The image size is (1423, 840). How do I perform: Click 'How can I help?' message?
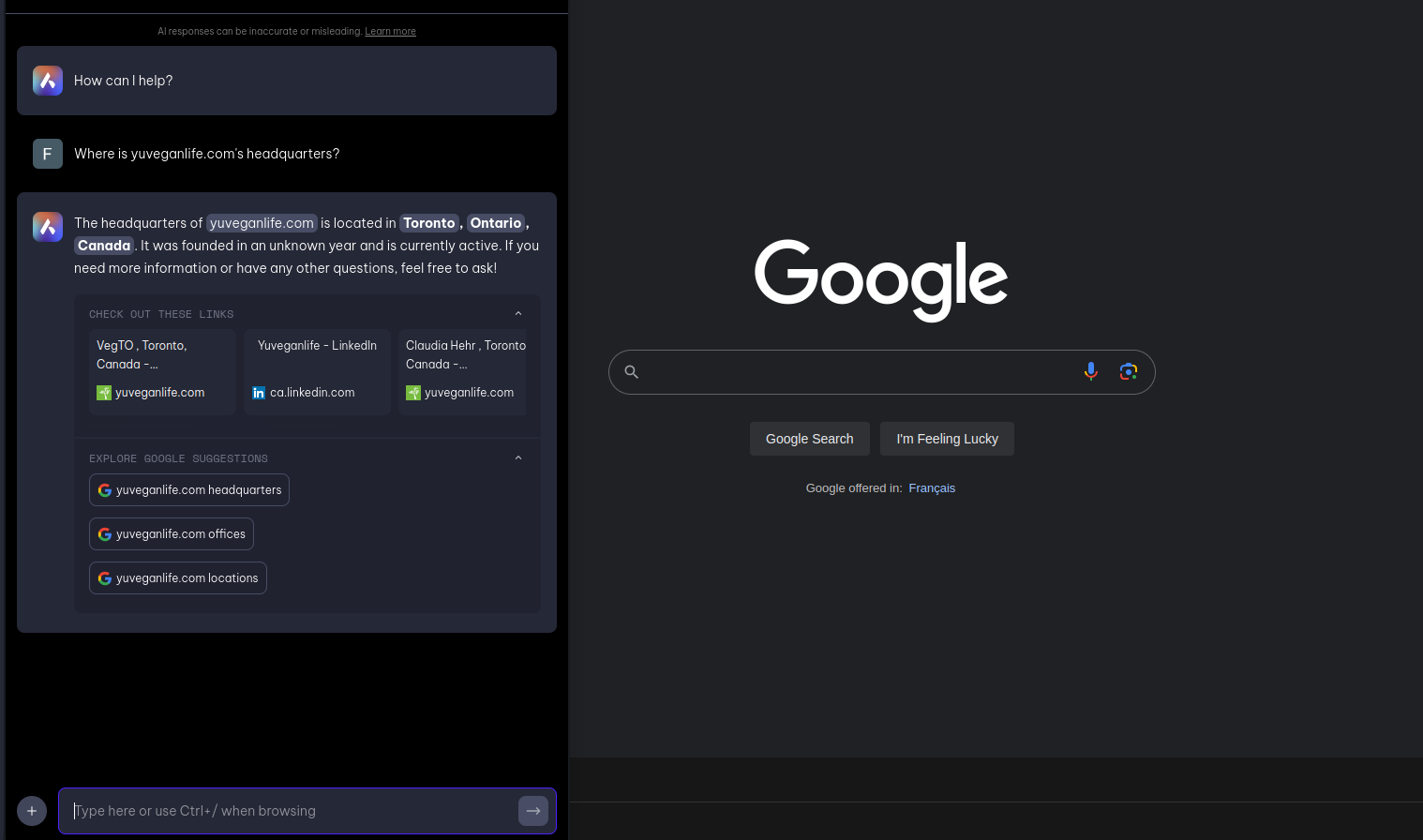(x=124, y=81)
